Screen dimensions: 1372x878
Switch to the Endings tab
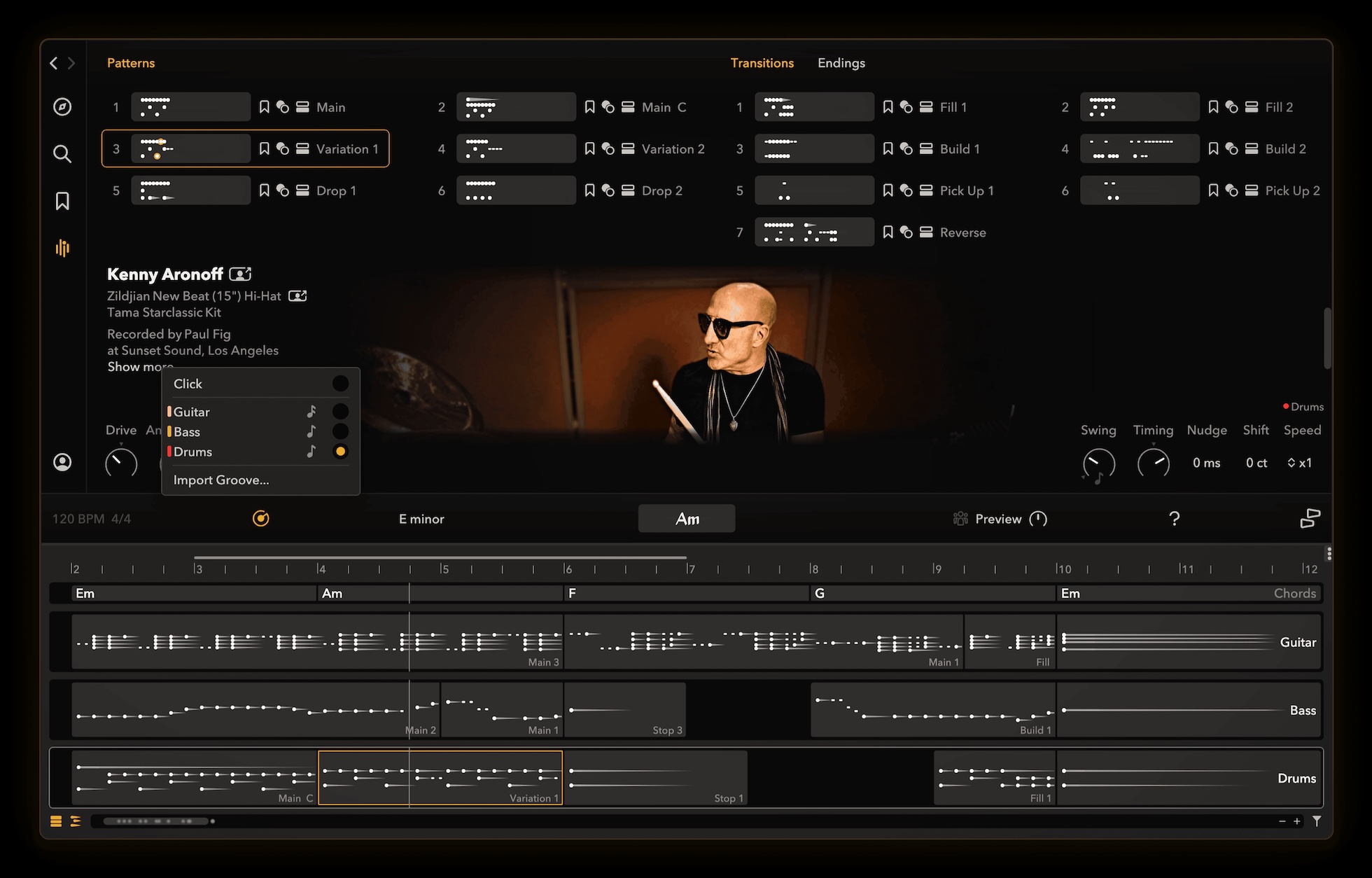841,63
